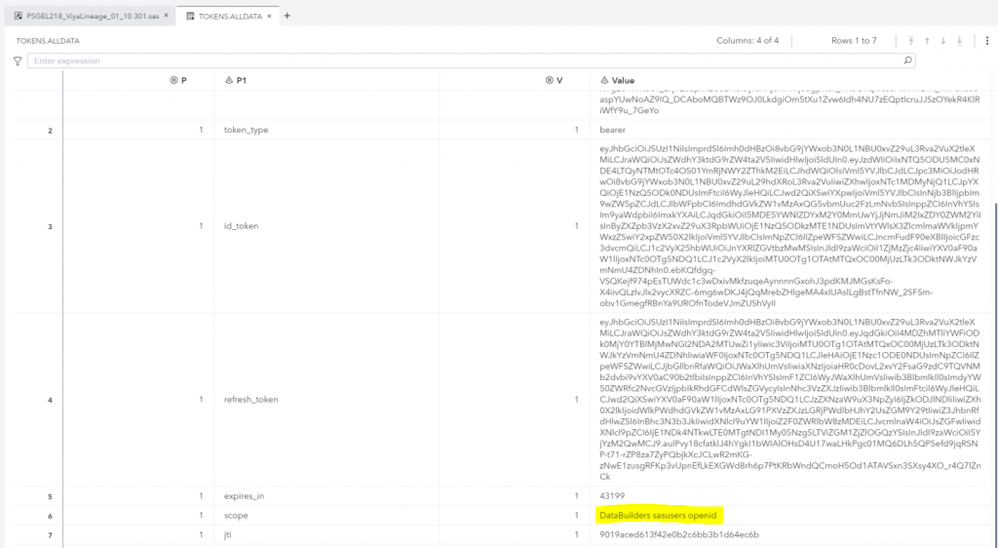Focus the Enter expression filter field
Screen dimensions: 998x548
471,61
